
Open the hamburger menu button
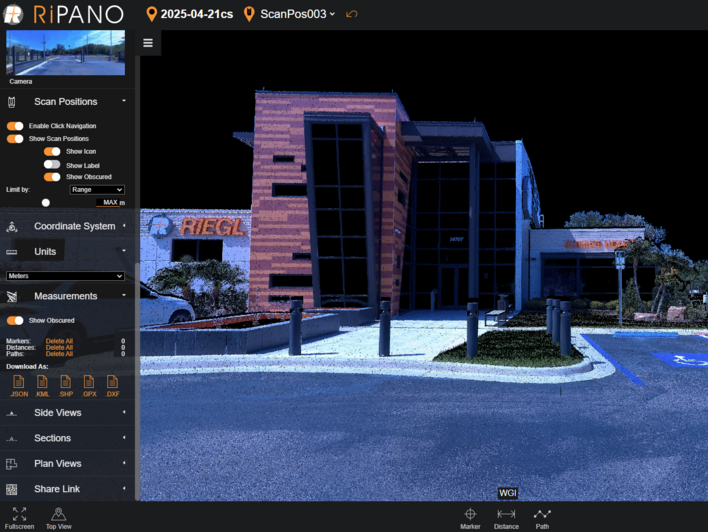pos(148,43)
